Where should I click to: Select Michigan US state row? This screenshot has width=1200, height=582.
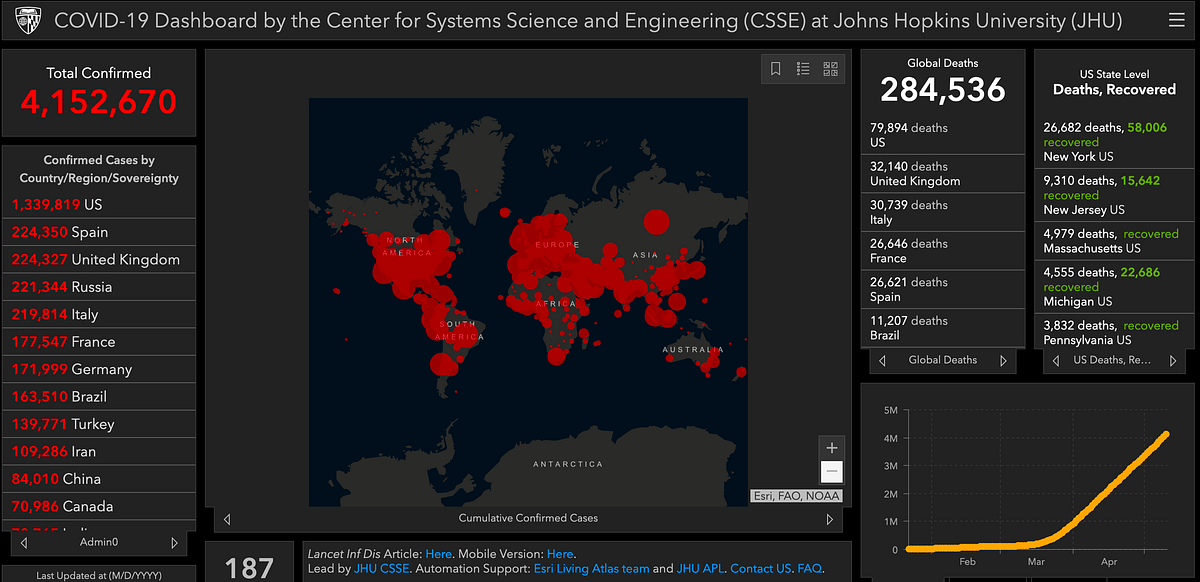tap(1113, 286)
